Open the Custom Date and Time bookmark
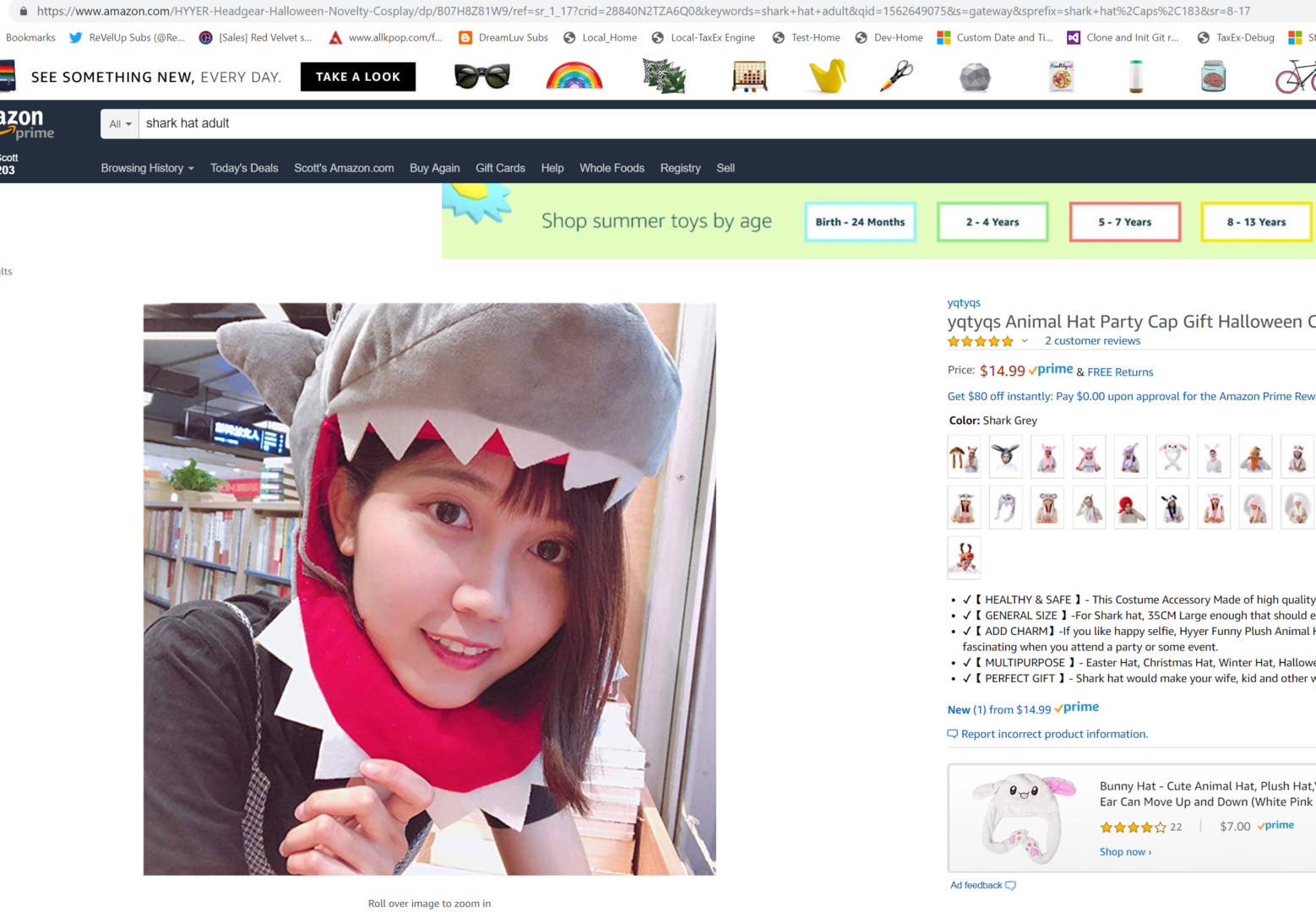 click(995, 37)
